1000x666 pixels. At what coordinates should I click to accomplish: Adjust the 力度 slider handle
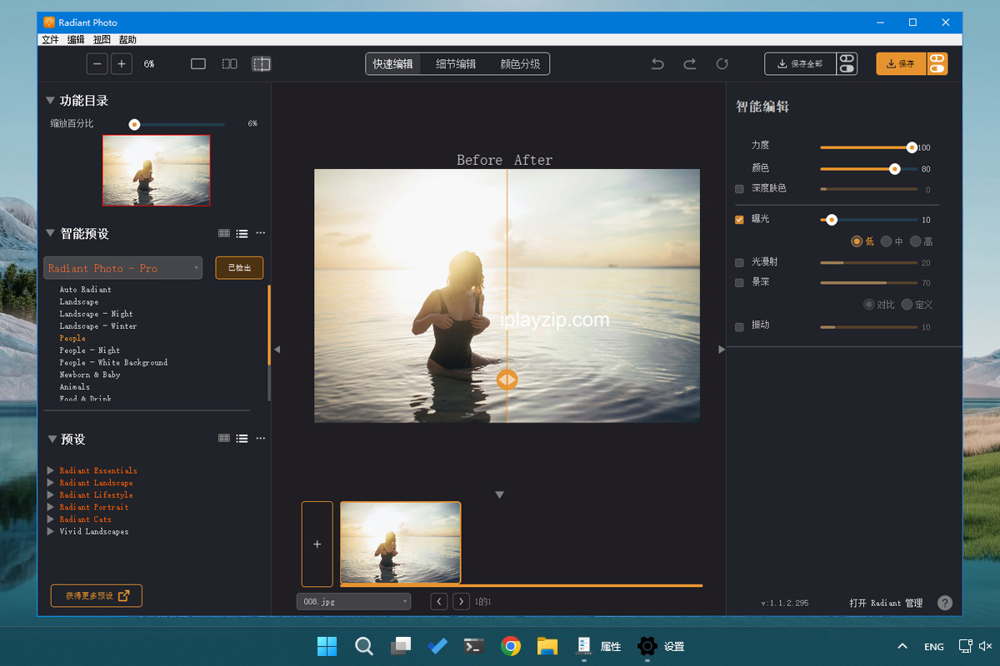coord(911,147)
